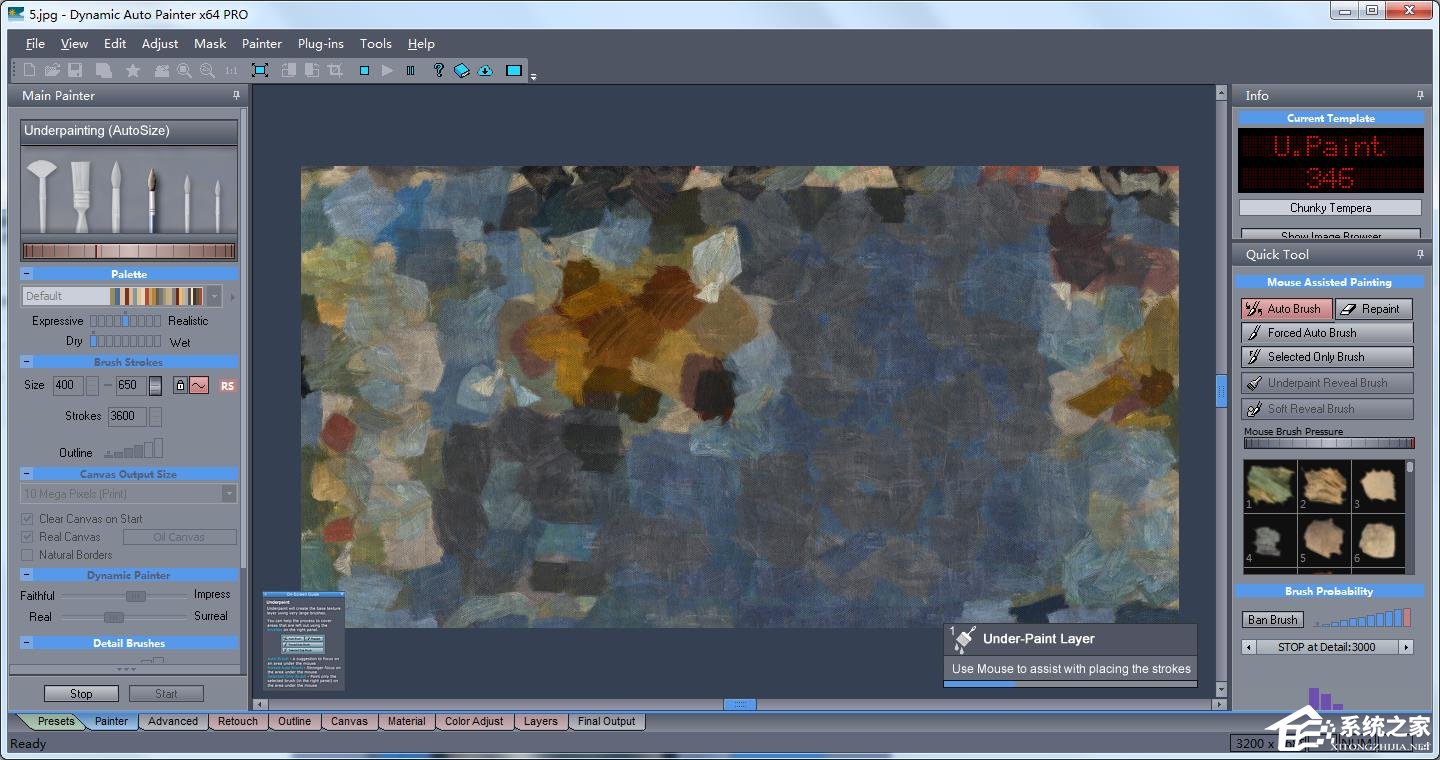Stop painting with the square toolbar icon
This screenshot has height=760, width=1440.
coord(364,70)
